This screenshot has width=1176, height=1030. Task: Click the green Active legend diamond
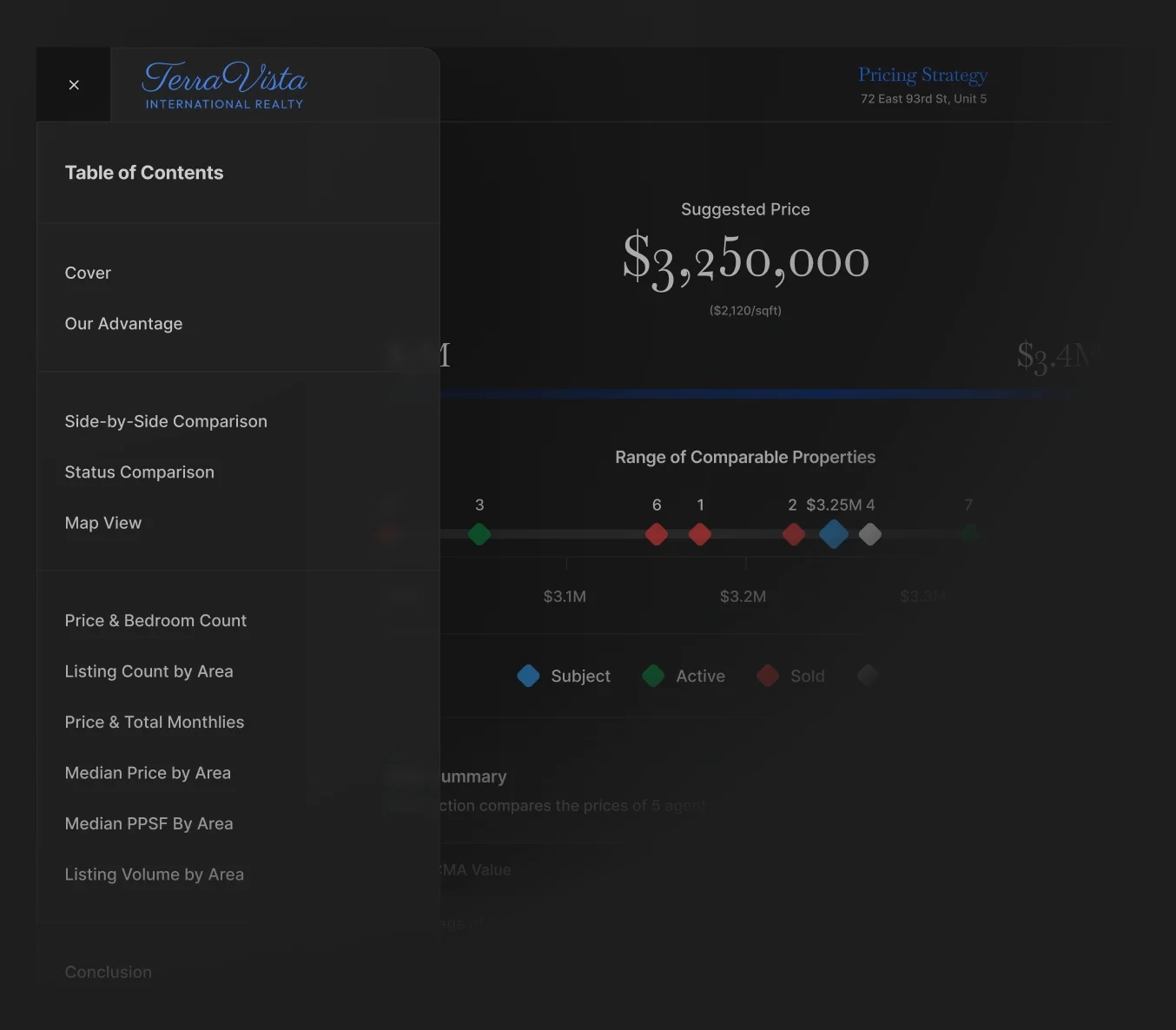point(653,676)
